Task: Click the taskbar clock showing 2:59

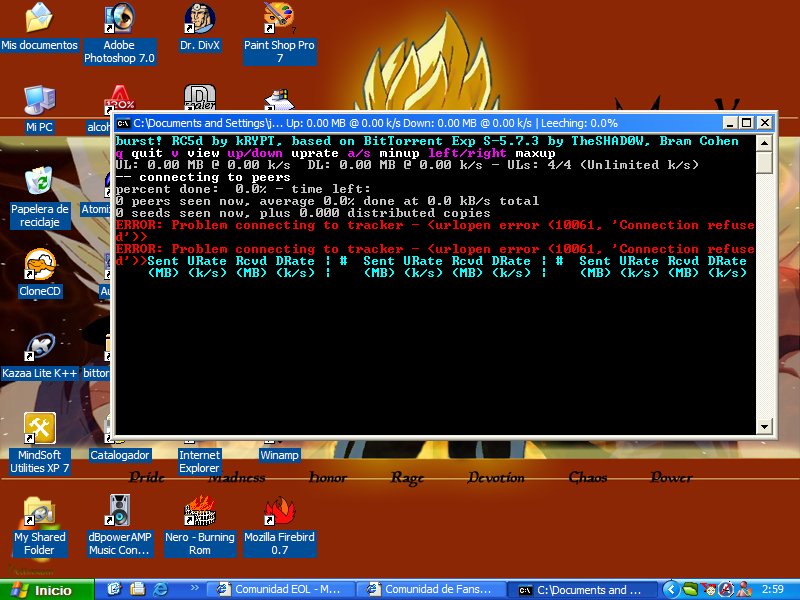Action: [772, 589]
